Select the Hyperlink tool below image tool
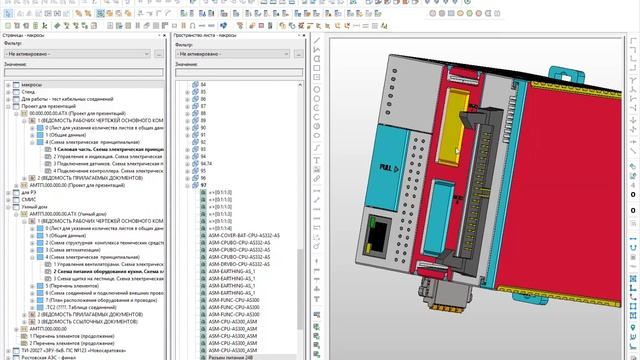640x360 pixels. (317, 178)
